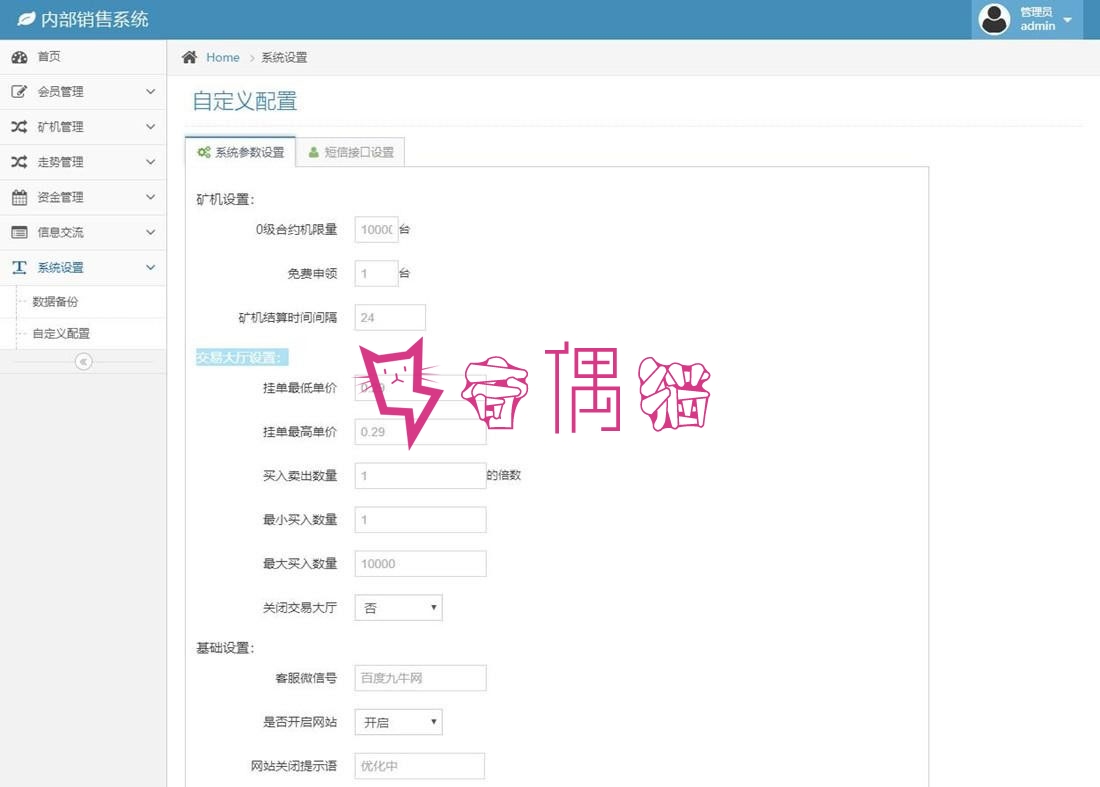
Task: Expand 资金管理 menu chevron
Action: point(150,197)
